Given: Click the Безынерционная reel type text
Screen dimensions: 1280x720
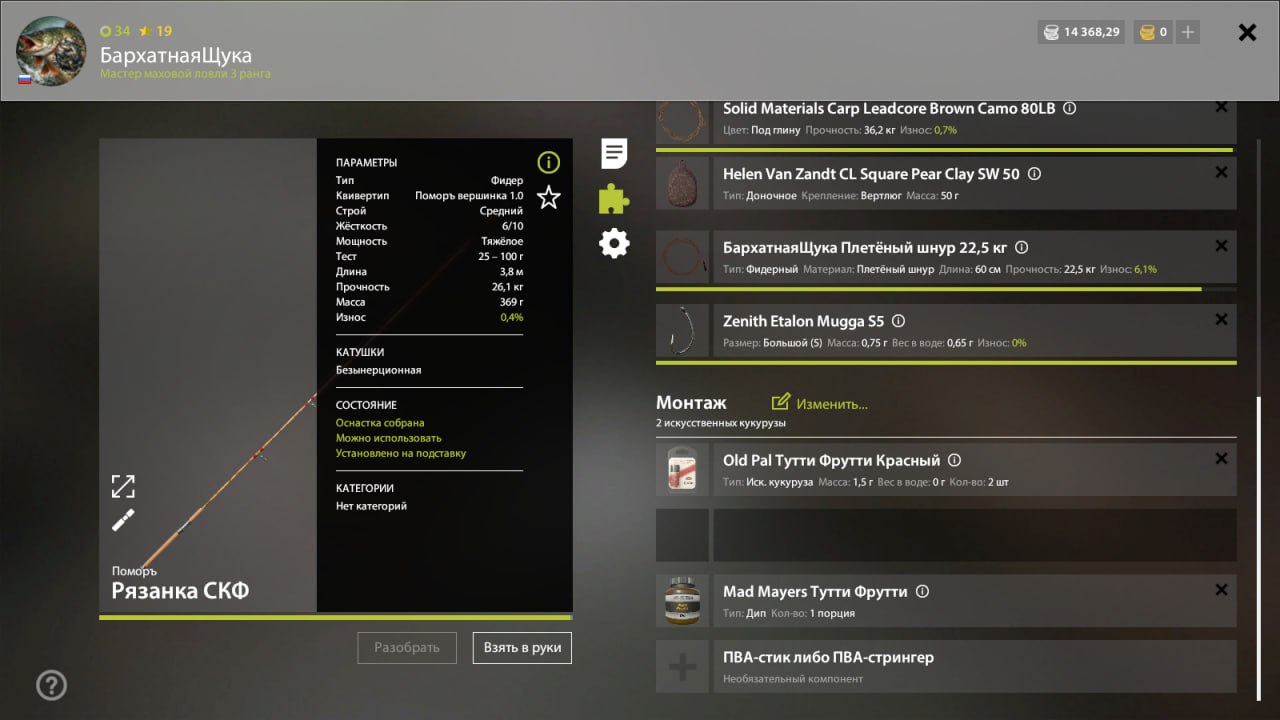Looking at the screenshot, I should pyautogui.click(x=379, y=370).
